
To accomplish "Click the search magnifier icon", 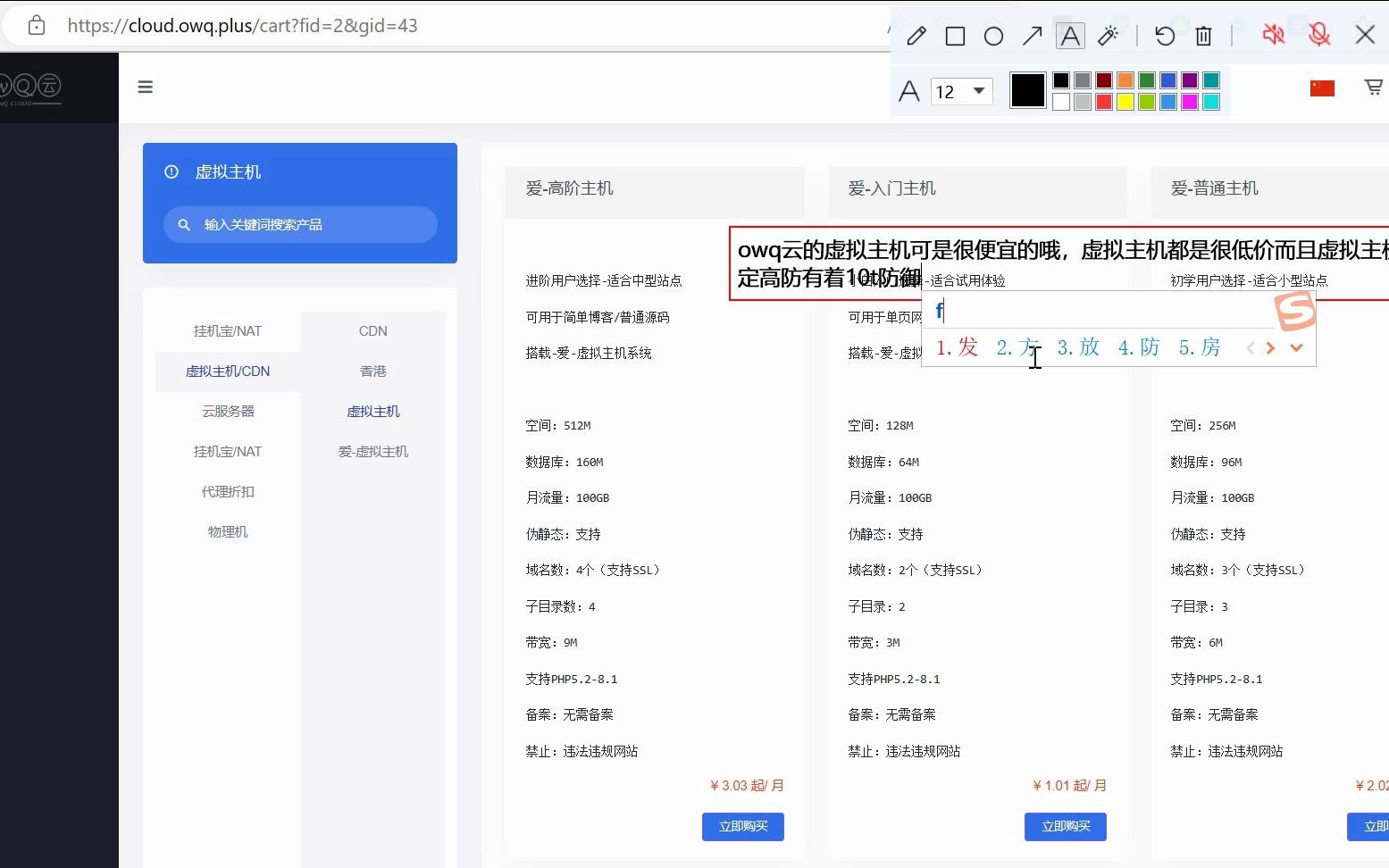I will point(184,225).
